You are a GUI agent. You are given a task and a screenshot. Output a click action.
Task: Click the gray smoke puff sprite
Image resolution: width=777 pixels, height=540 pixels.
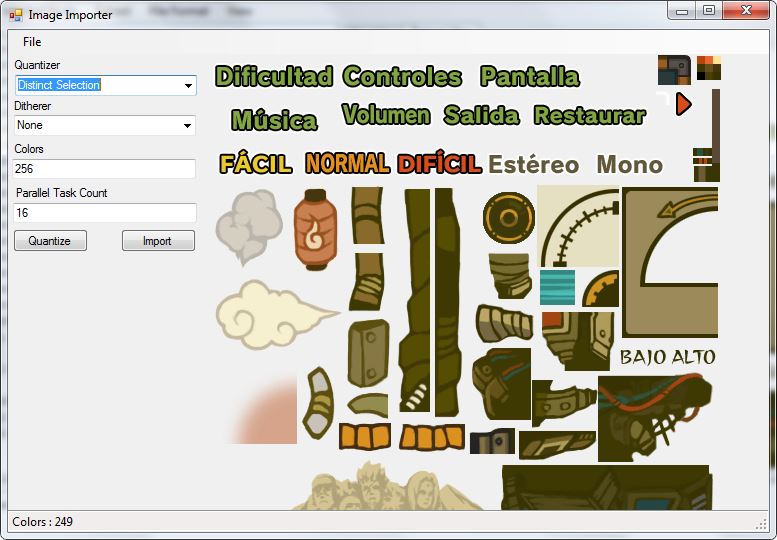[x=249, y=226]
